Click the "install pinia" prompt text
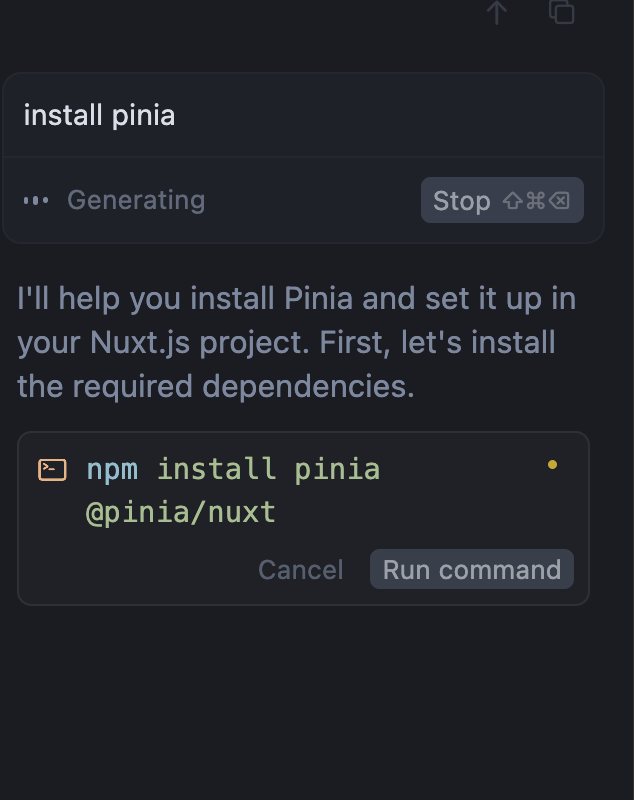This screenshot has width=634, height=800. [x=99, y=115]
